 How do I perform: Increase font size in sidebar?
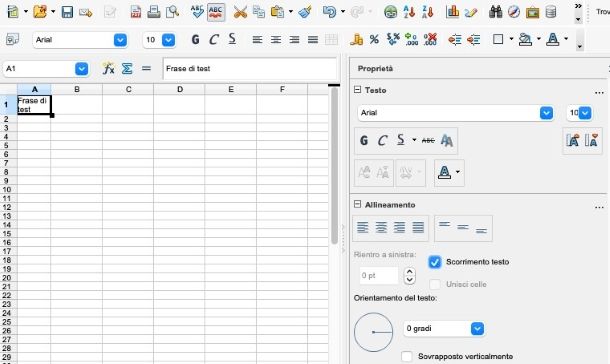573,140
